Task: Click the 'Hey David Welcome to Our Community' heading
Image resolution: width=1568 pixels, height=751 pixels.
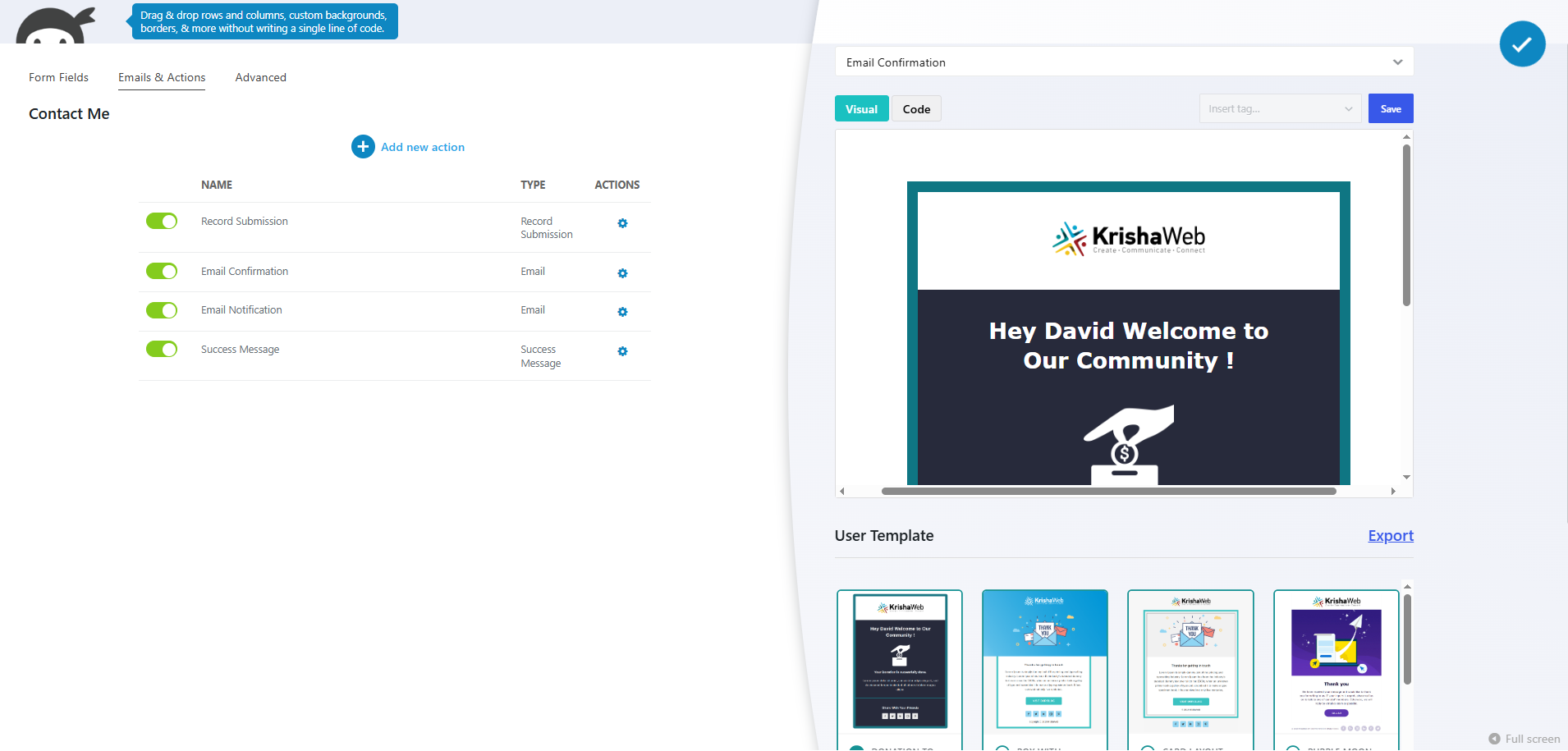Action: click(x=1129, y=346)
